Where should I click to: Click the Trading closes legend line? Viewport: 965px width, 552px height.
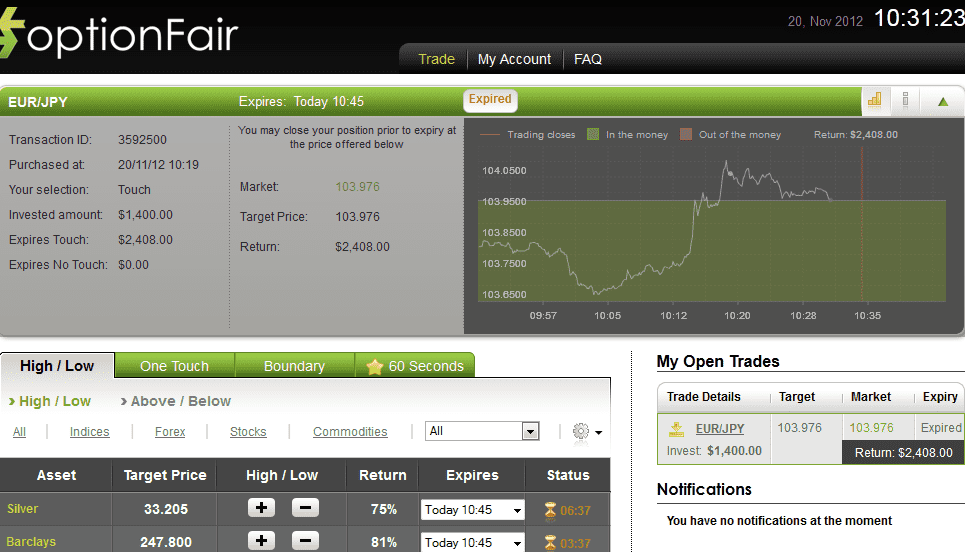tap(490, 134)
